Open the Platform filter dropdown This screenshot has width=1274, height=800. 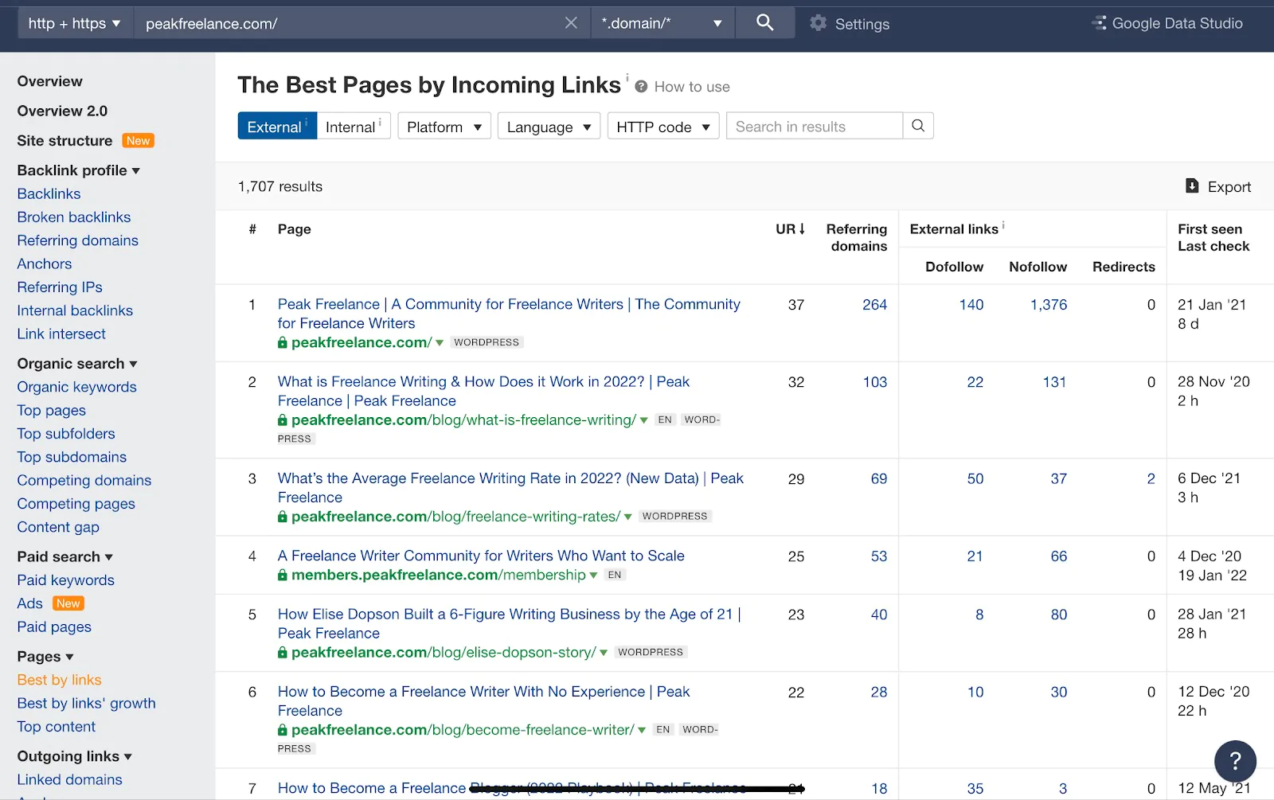(x=444, y=126)
